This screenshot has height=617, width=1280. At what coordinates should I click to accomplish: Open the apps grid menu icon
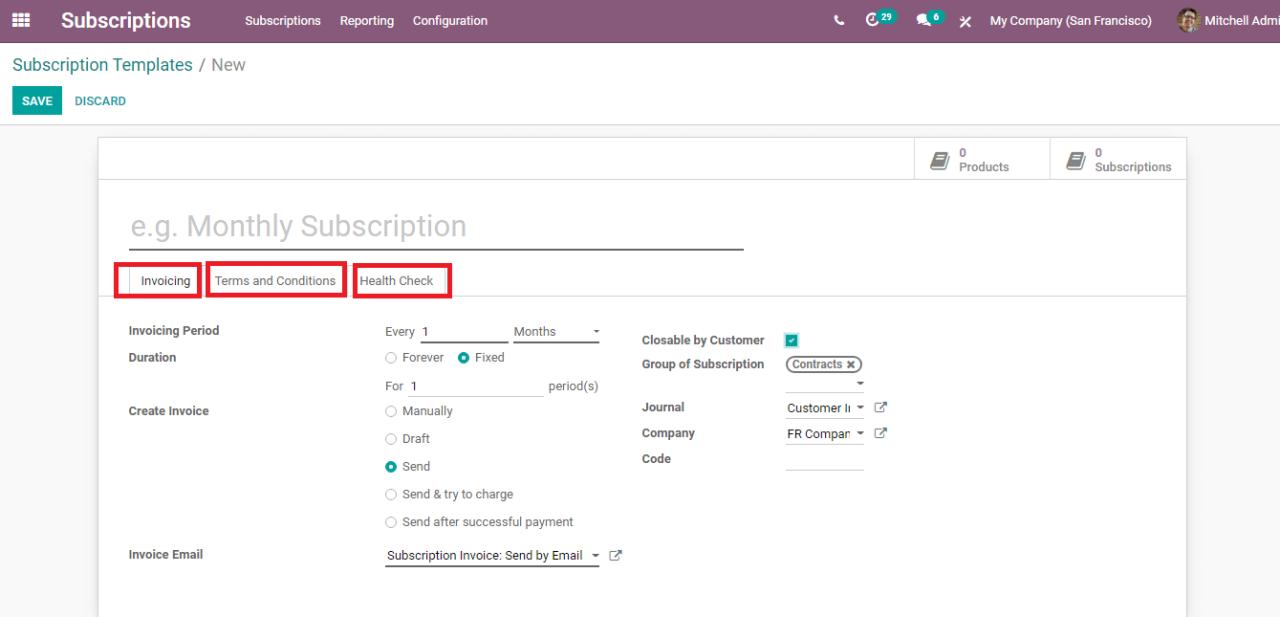pyautogui.click(x=20, y=20)
